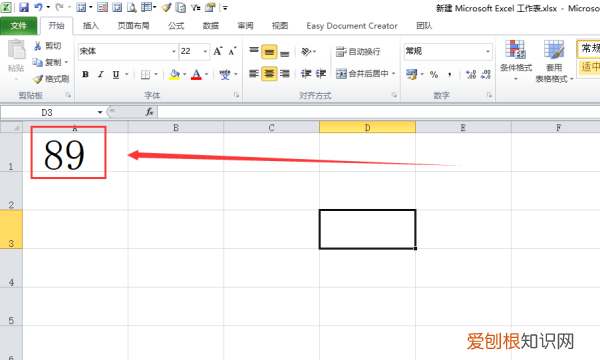Viewport: 600px width, 360px height.
Task: Open the text orientation icon
Action: [x=306, y=51]
